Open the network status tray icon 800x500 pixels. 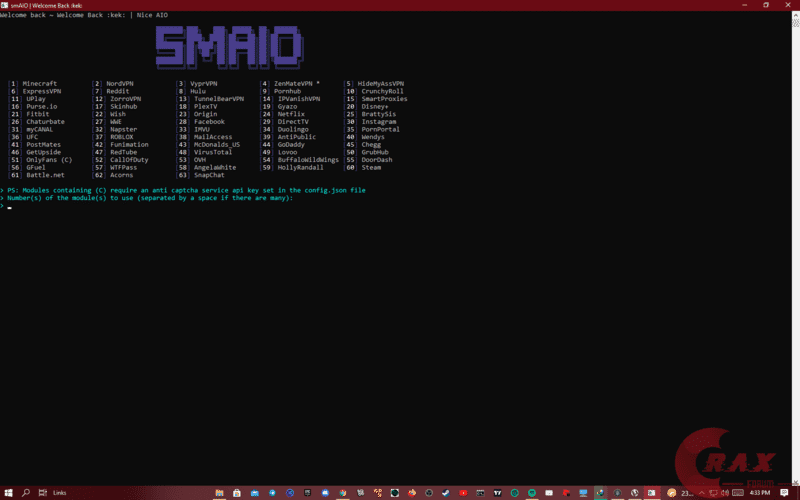713,493
